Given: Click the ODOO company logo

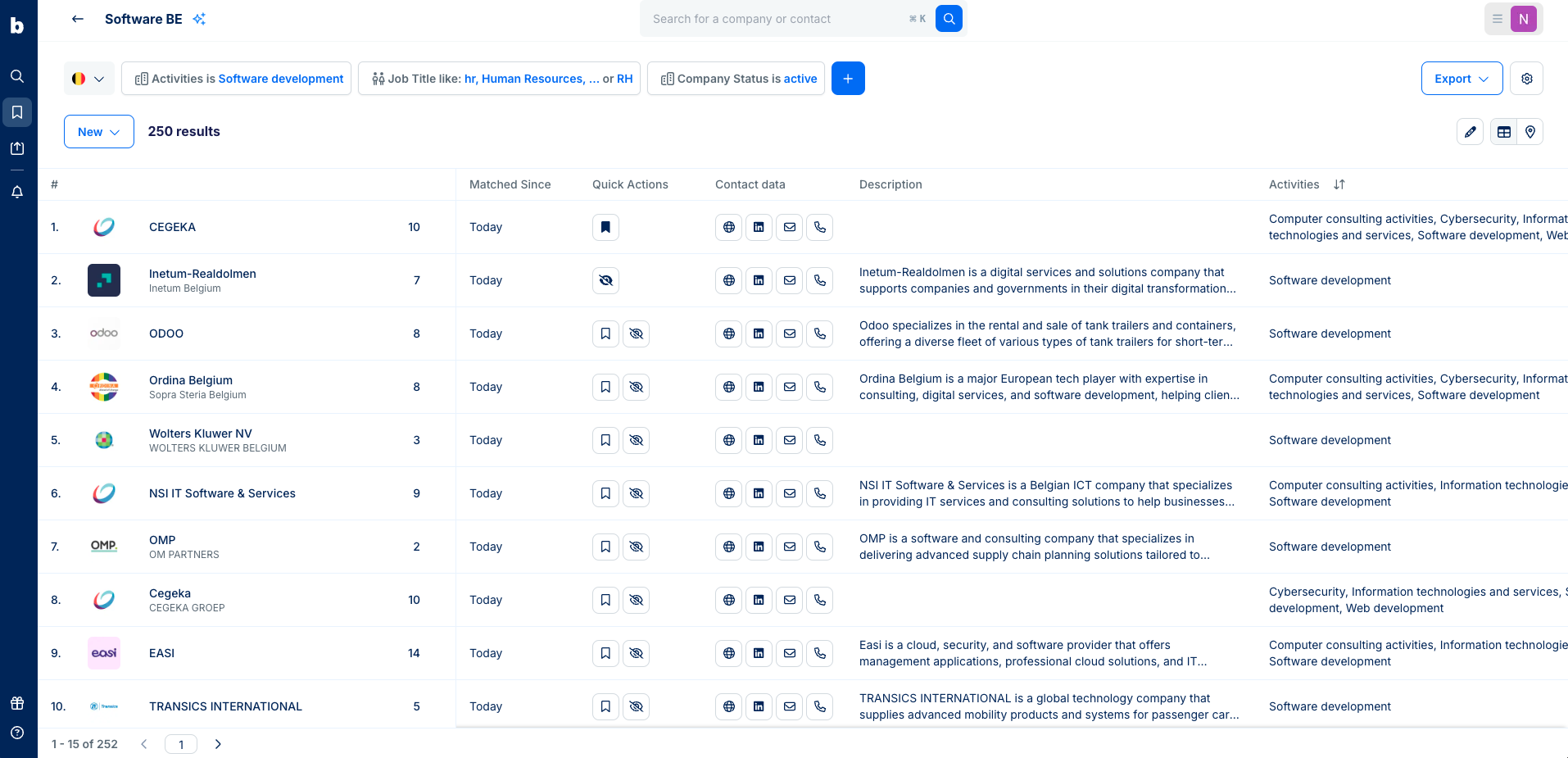Looking at the screenshot, I should 104,334.
